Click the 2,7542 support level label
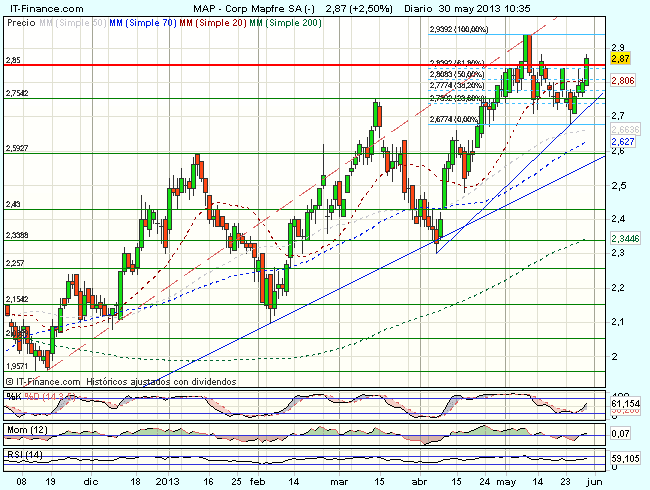650x490 pixels. click(x=18, y=93)
